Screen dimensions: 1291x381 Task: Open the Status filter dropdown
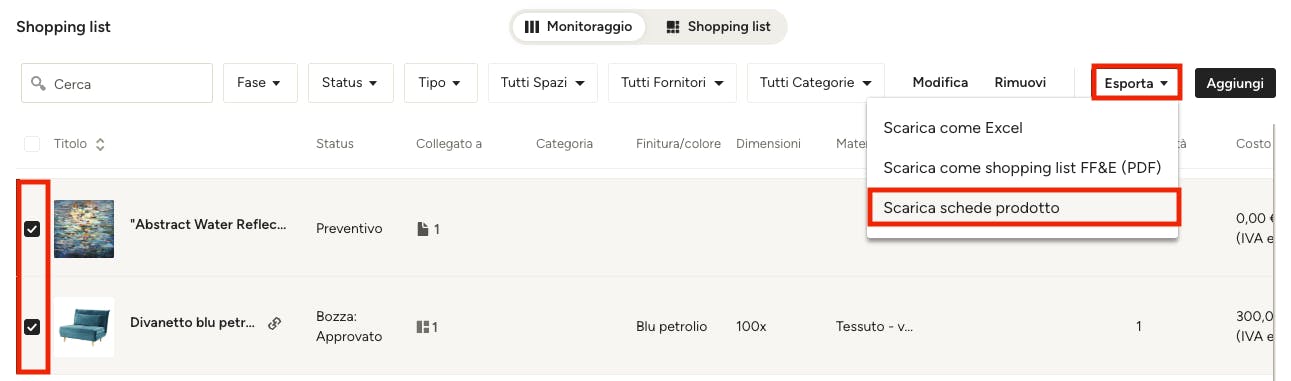pos(351,83)
